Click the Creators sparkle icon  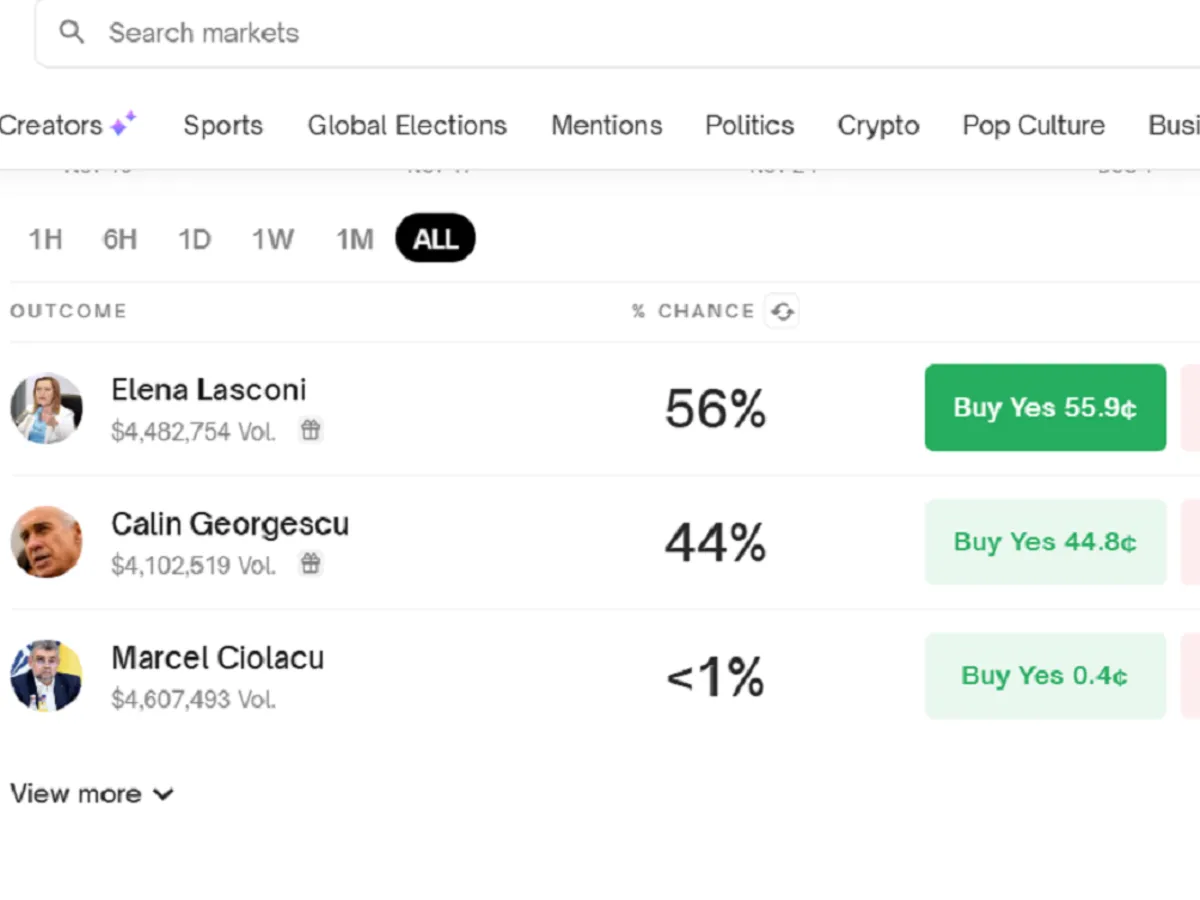click(x=123, y=124)
